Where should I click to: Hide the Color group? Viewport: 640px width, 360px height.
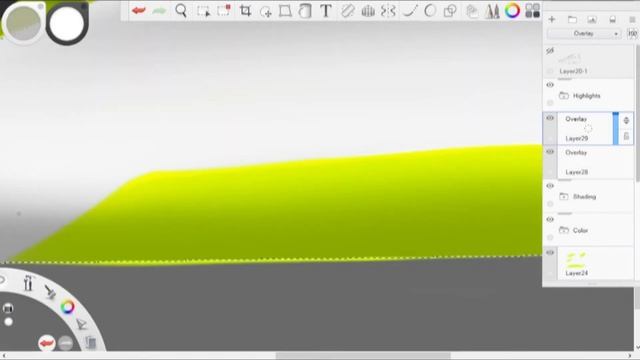pos(550,220)
